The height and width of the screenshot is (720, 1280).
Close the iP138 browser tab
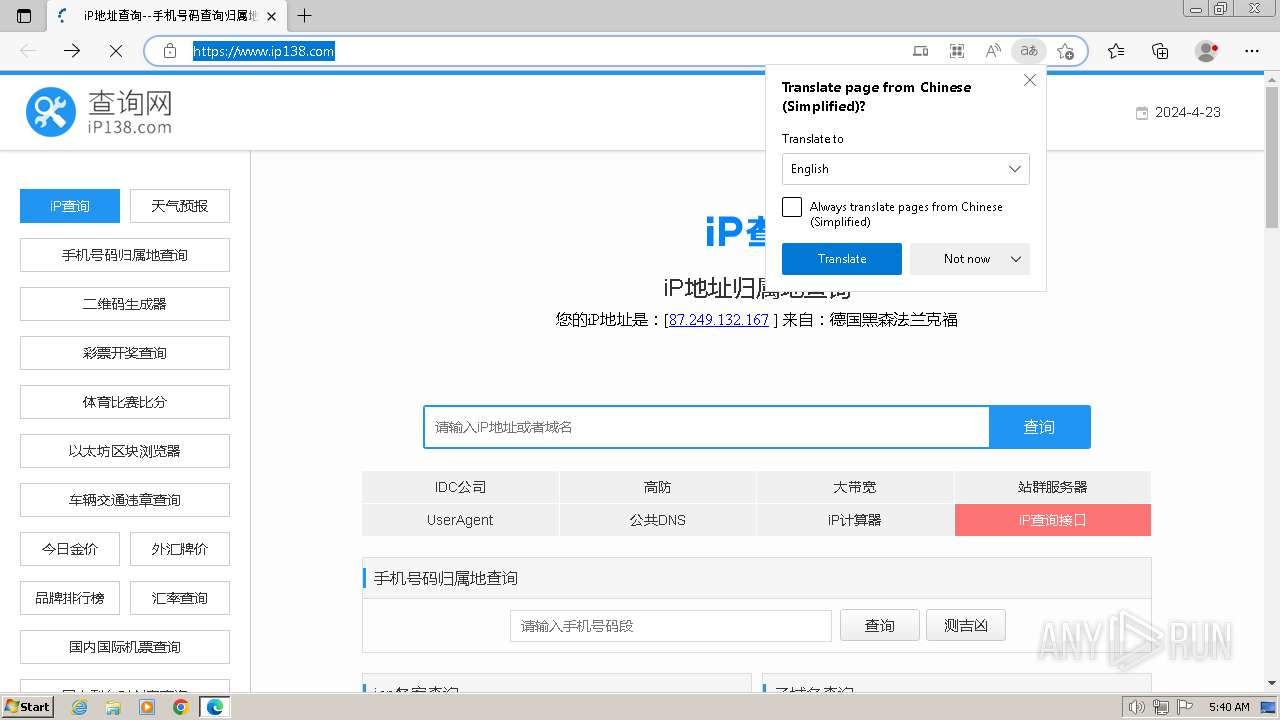272,16
